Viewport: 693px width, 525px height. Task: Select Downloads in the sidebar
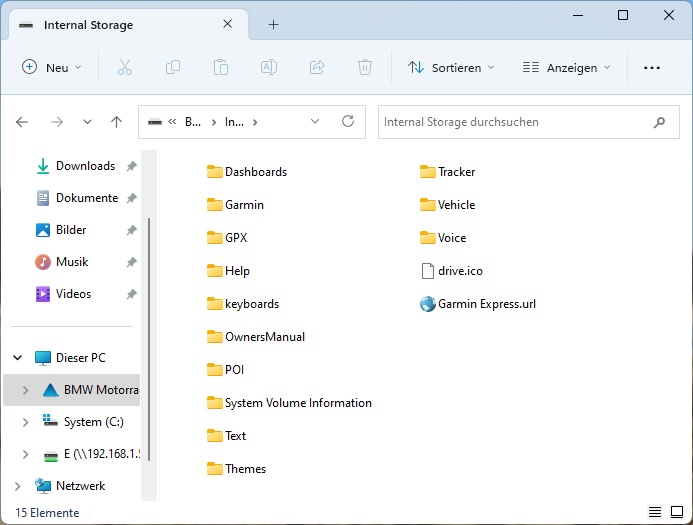click(84, 166)
